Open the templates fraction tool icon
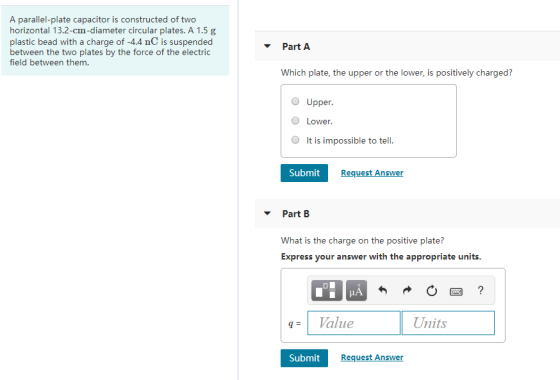The image size is (560, 380). point(326,290)
